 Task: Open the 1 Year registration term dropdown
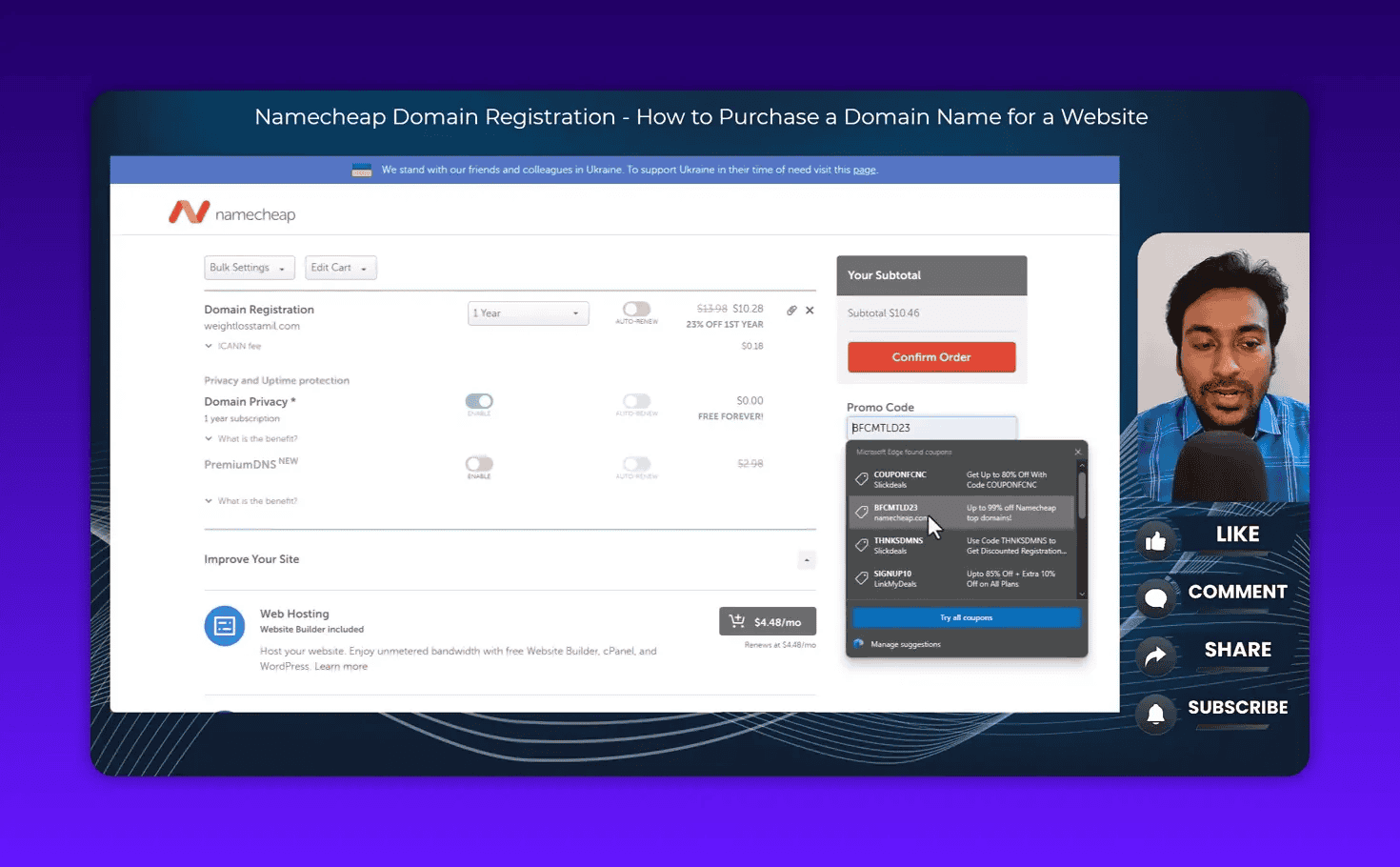tap(528, 313)
